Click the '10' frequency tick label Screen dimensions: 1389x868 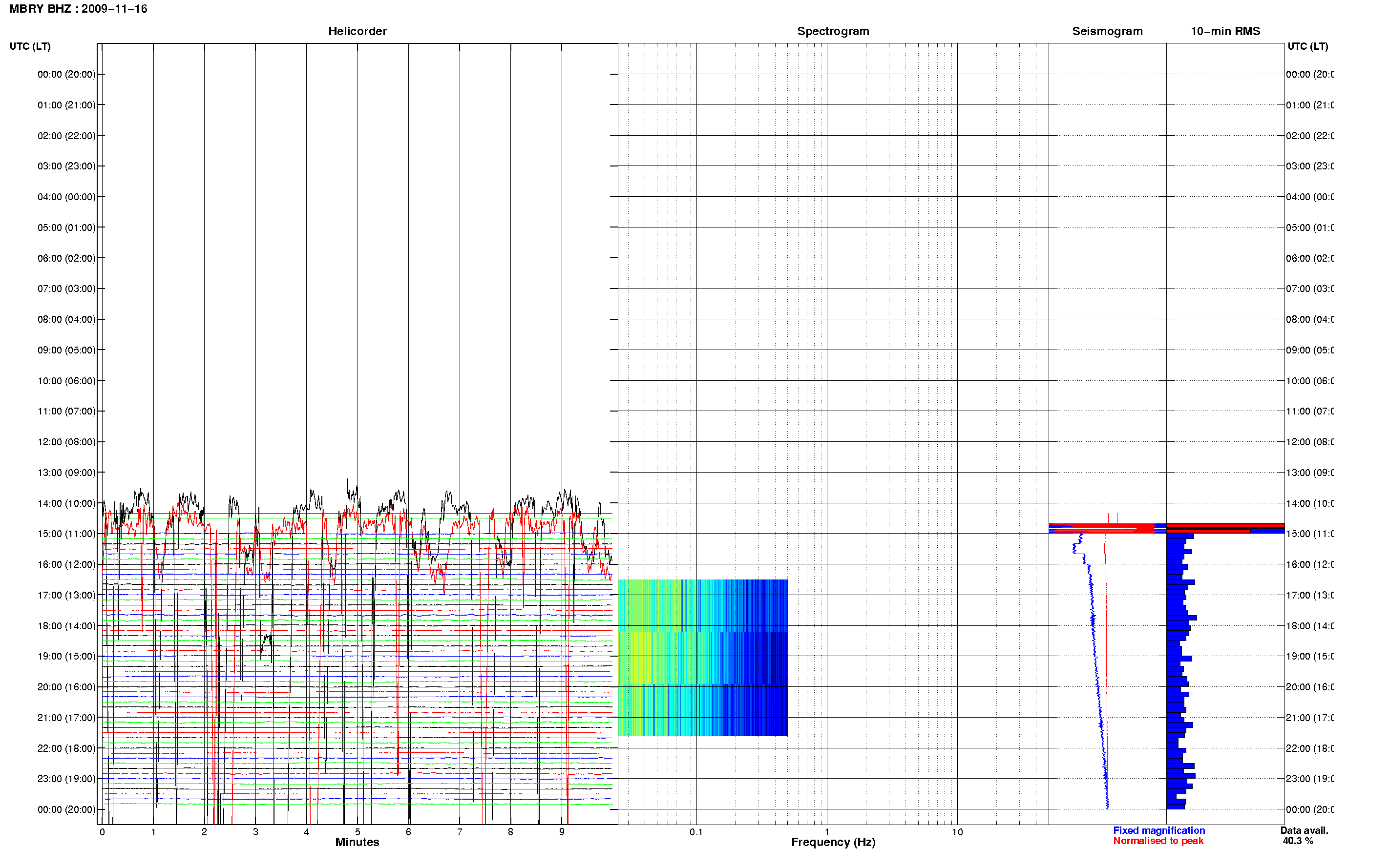click(x=957, y=832)
